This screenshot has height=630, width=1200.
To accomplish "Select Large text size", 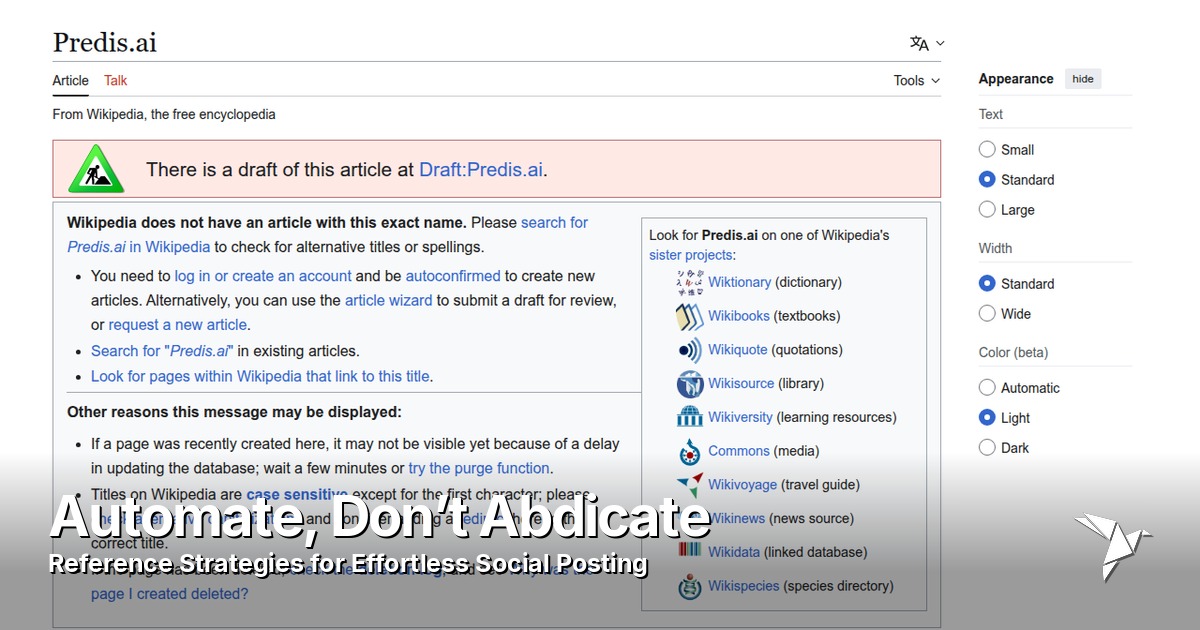I will click(987, 210).
